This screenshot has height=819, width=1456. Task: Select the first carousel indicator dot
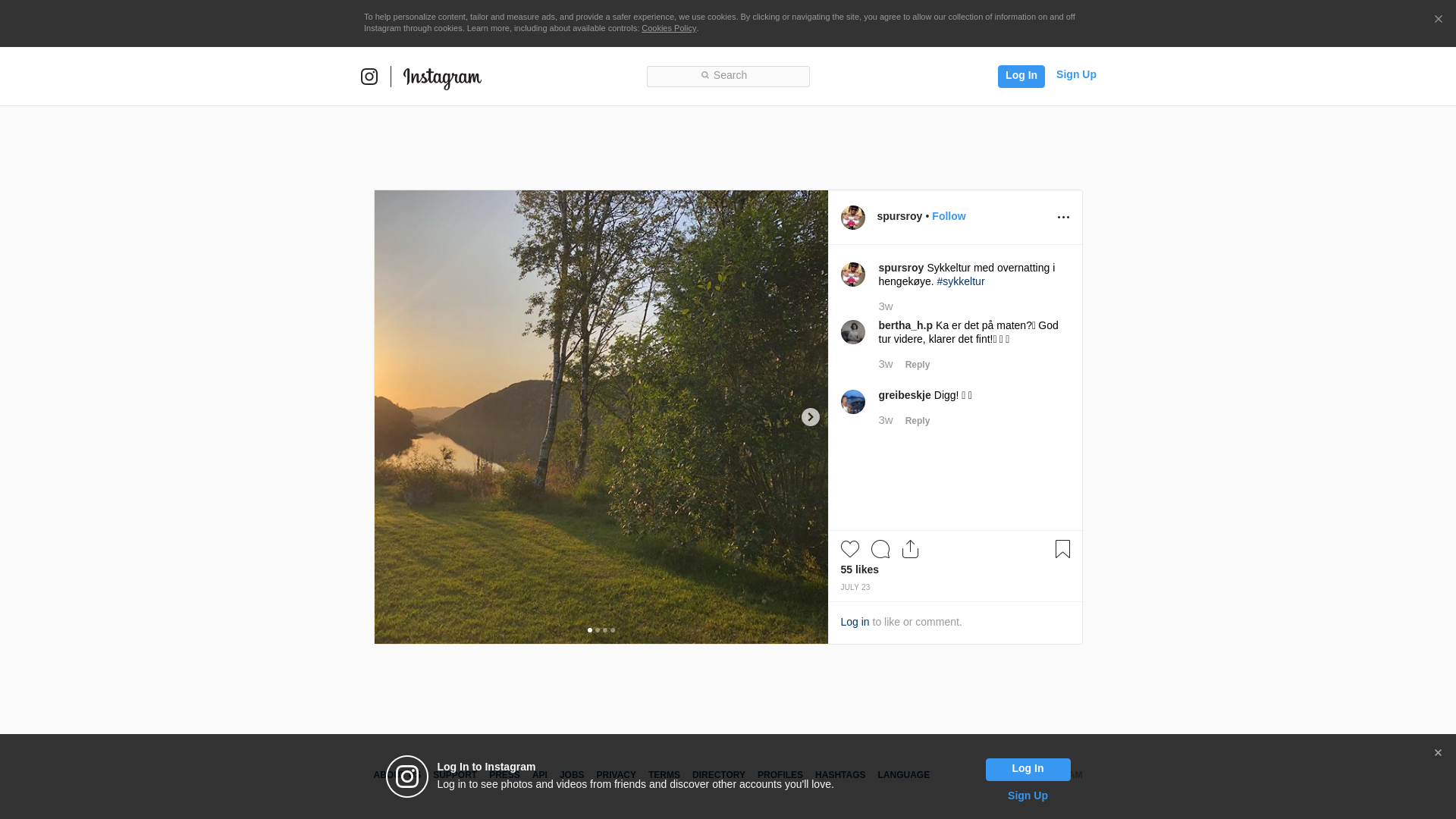[590, 630]
